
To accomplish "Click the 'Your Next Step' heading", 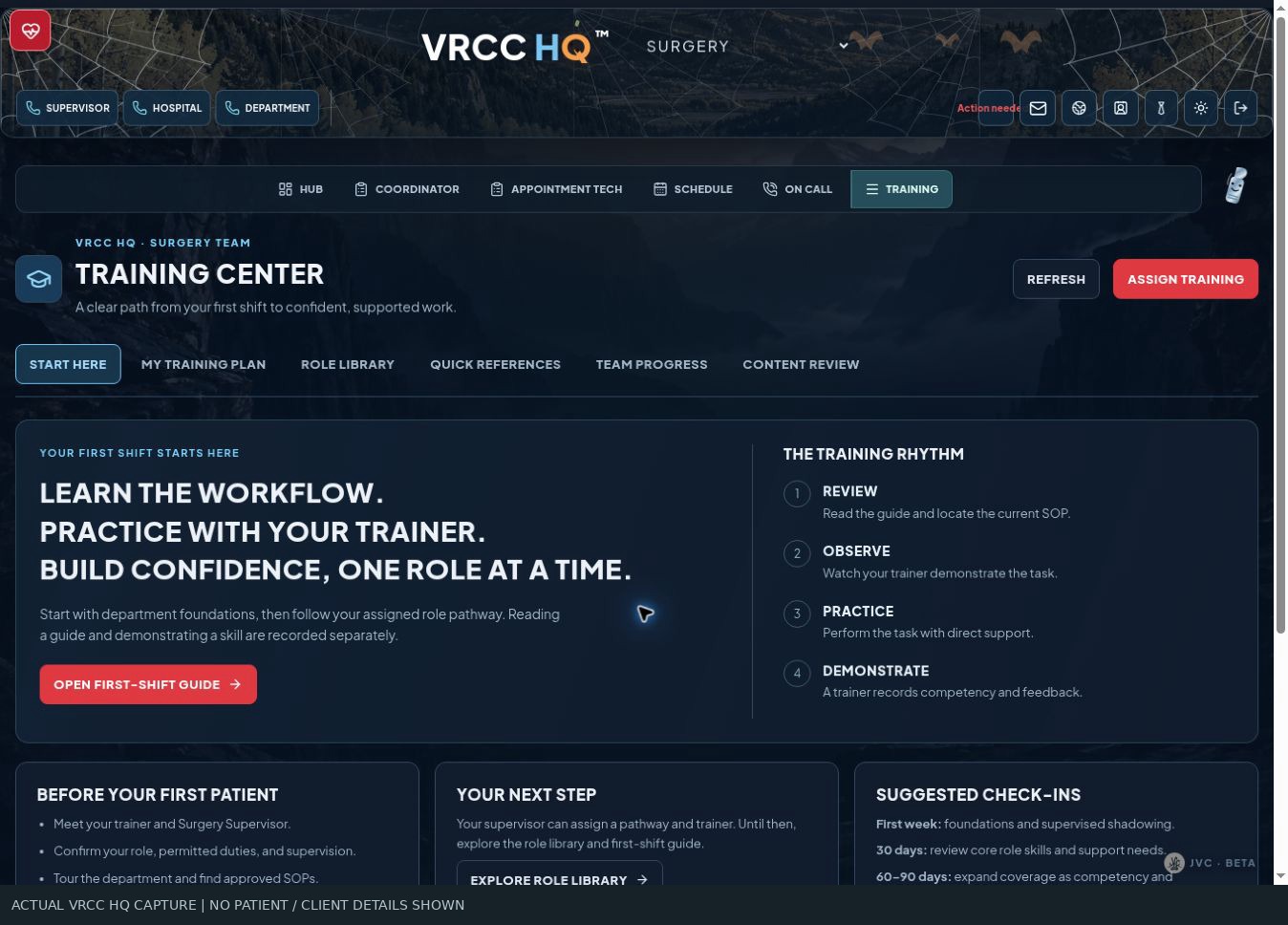I will [x=526, y=795].
